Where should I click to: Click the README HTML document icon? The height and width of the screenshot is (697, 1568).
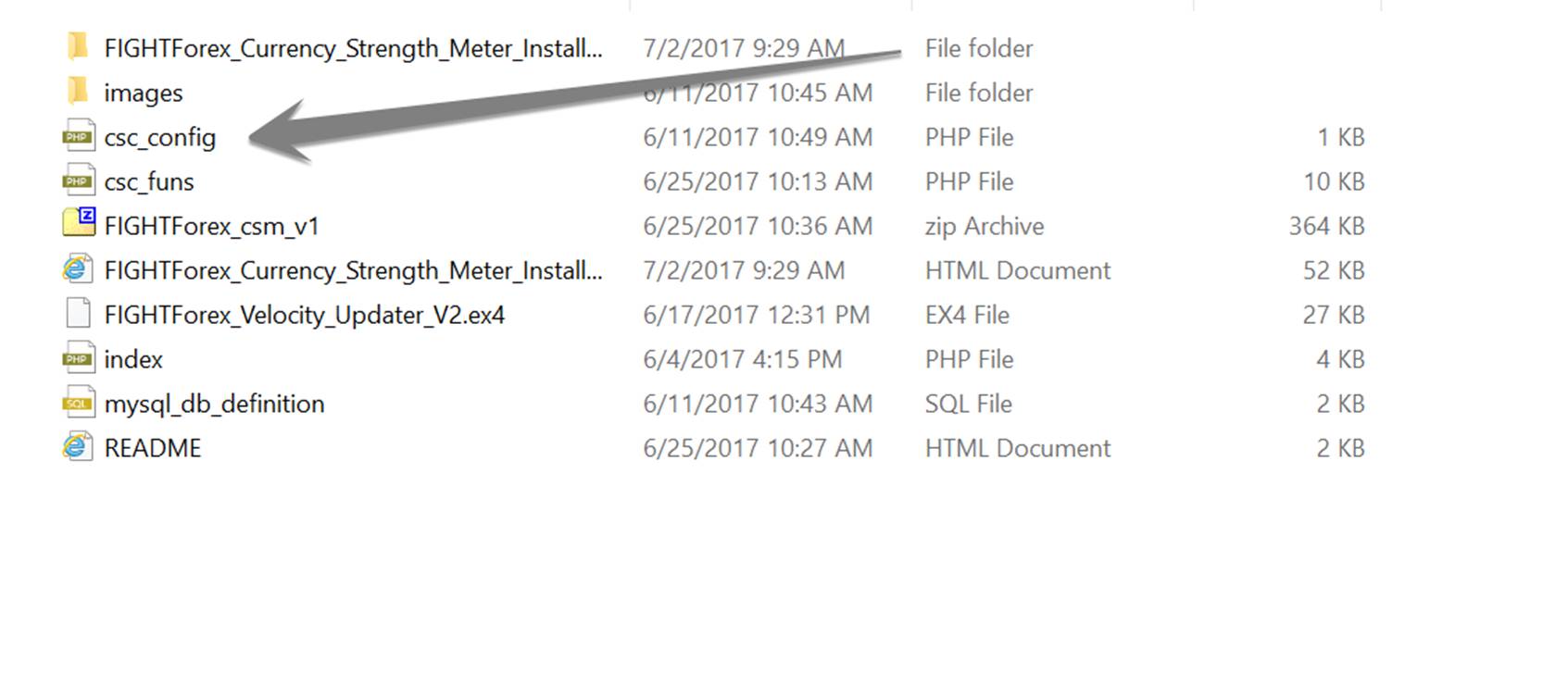click(x=78, y=447)
